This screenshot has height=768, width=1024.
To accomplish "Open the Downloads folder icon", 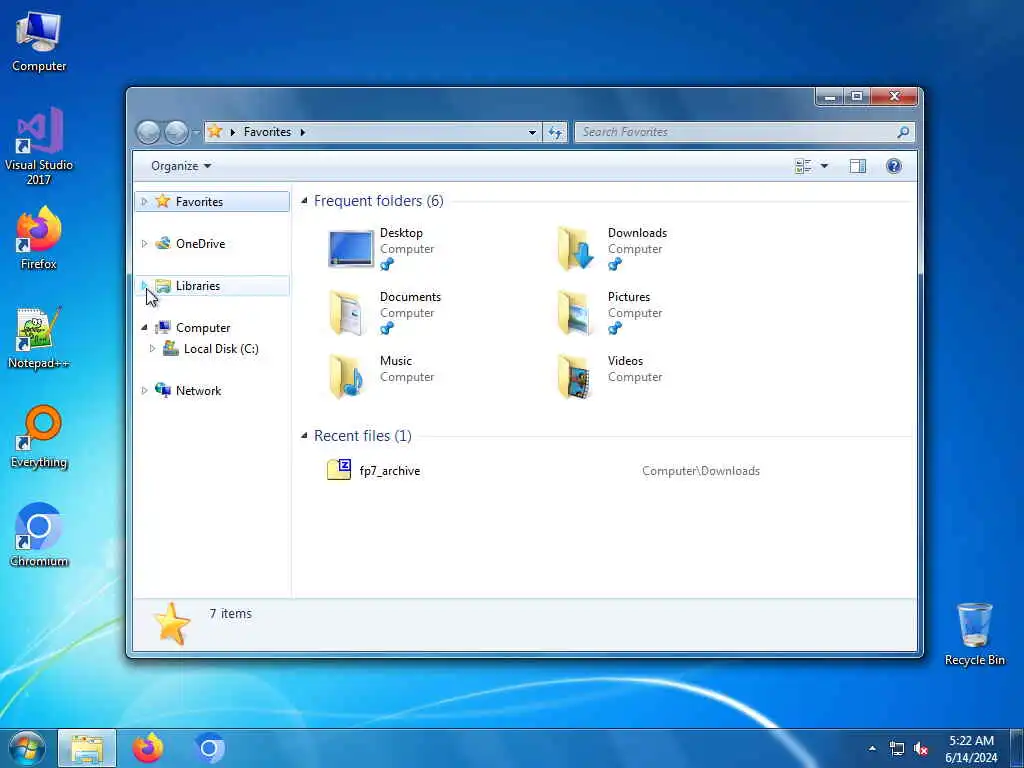I will pyautogui.click(x=575, y=248).
